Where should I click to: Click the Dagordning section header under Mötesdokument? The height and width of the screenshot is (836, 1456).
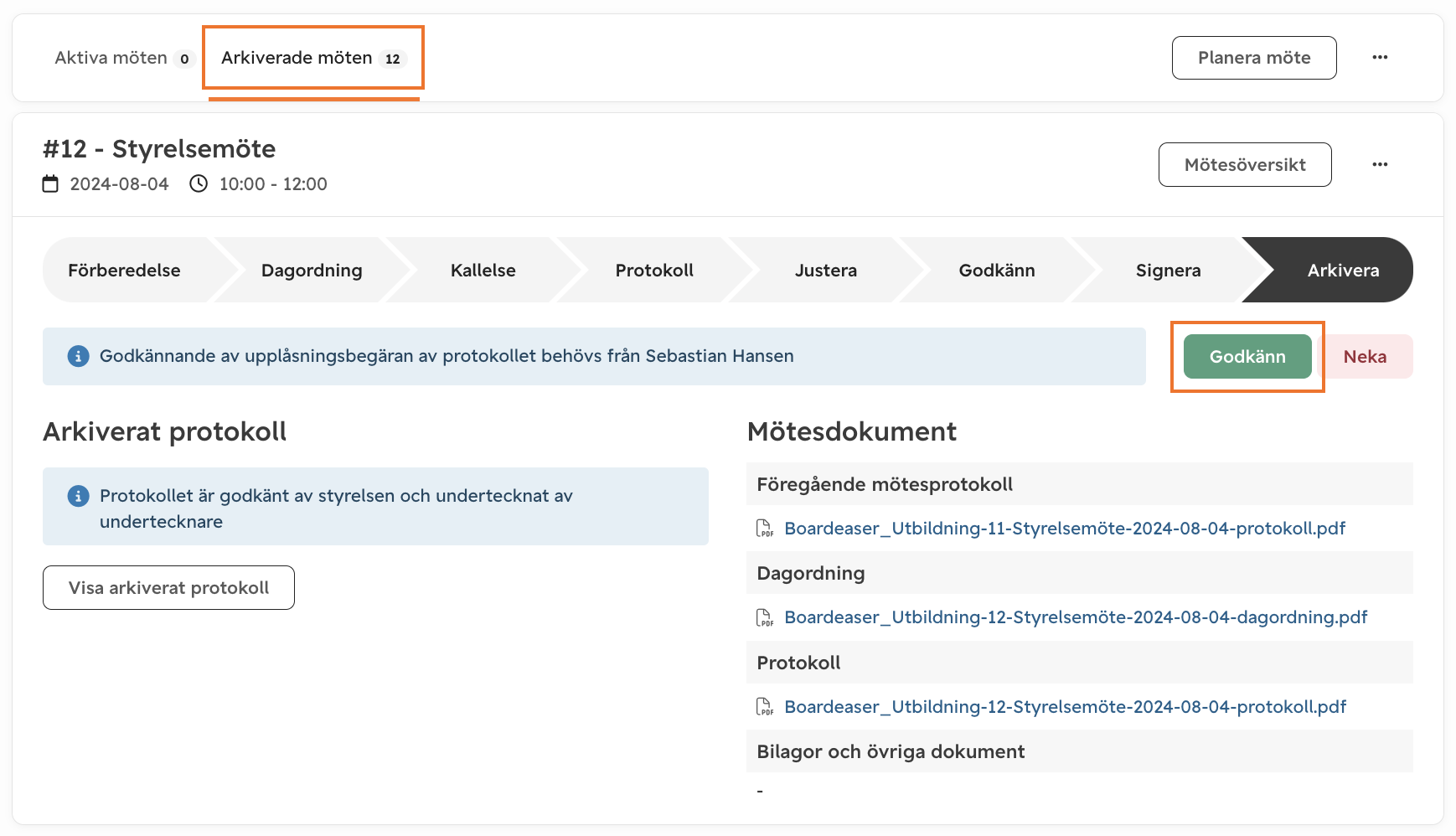coord(1080,573)
